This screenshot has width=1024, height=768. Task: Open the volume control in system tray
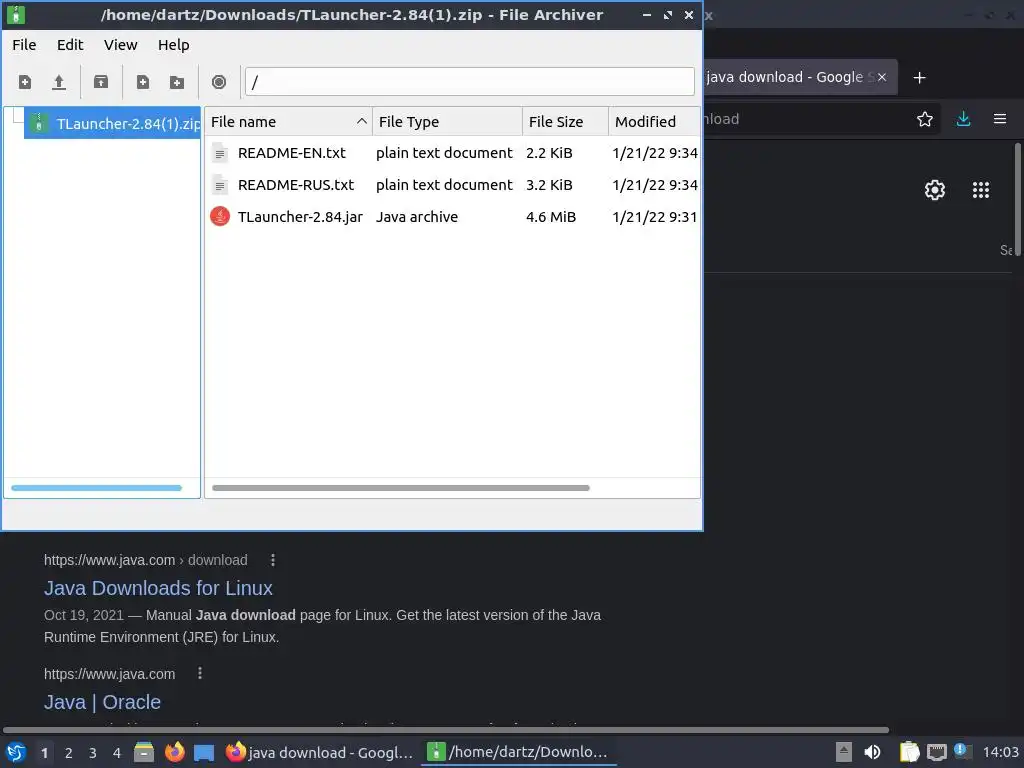coord(872,752)
